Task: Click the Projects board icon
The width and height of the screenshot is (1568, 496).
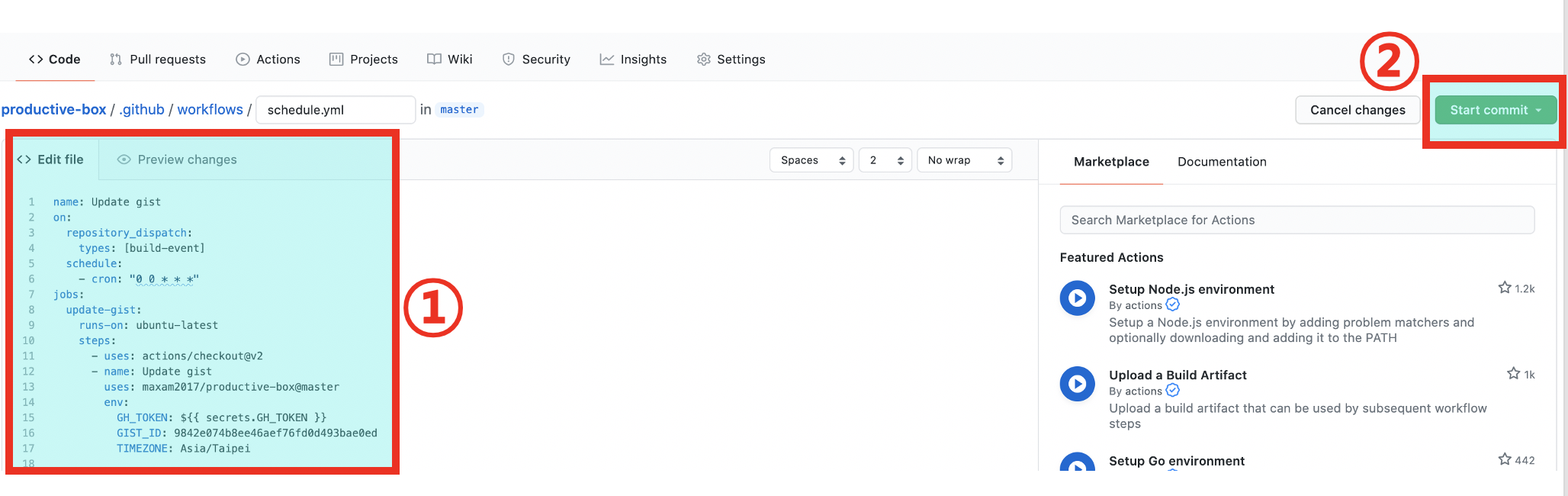Action: click(x=336, y=60)
